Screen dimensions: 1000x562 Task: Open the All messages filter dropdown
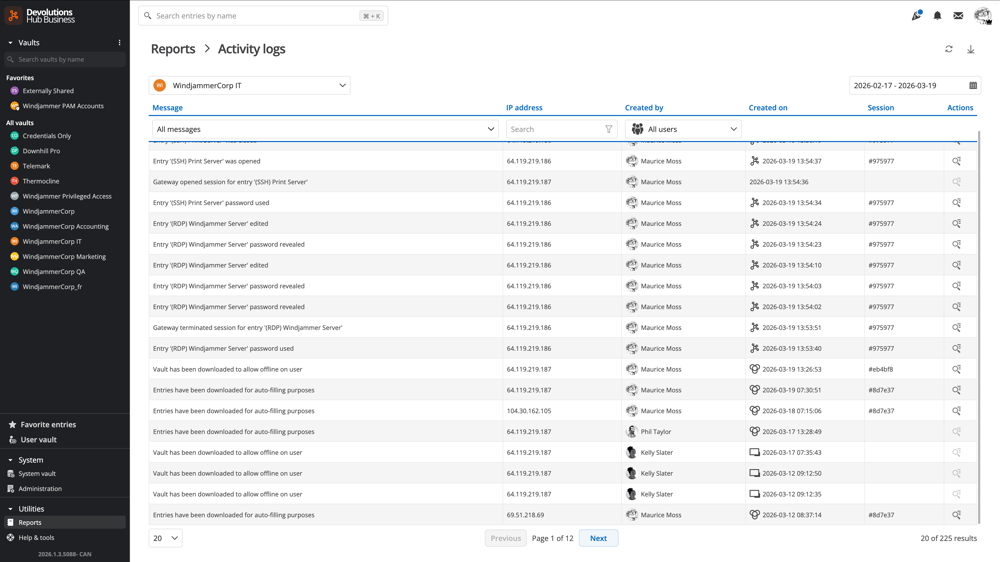click(325, 129)
